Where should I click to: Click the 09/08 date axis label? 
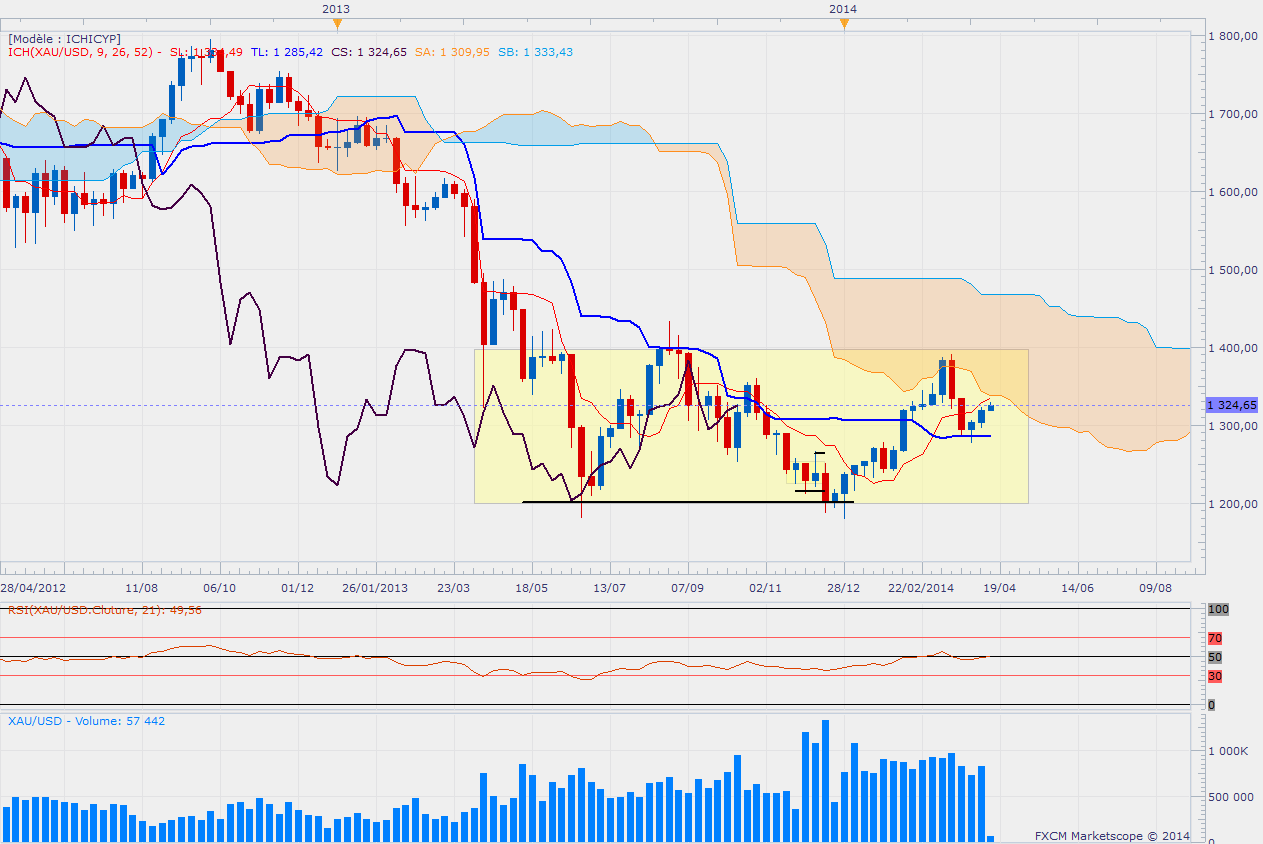click(x=1156, y=588)
